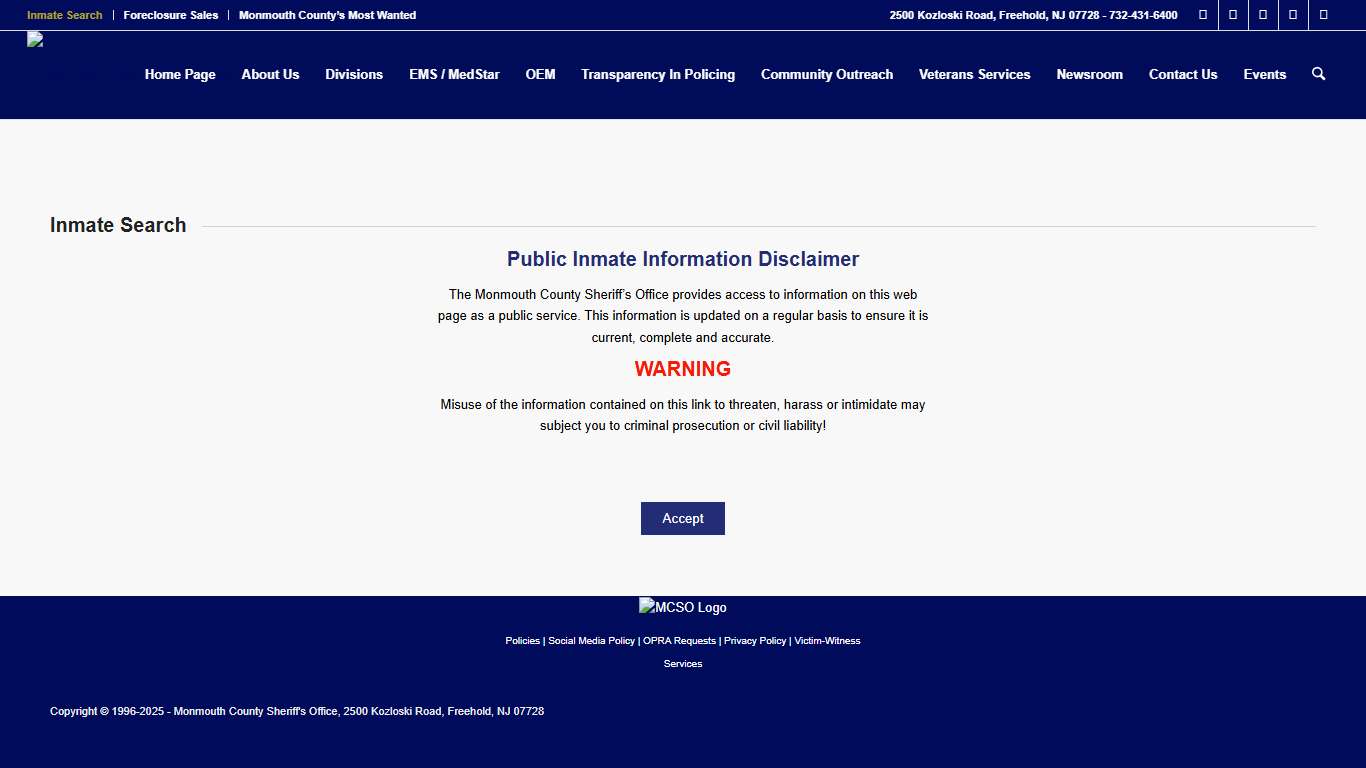Click the Accept disclaimer button

(x=683, y=518)
